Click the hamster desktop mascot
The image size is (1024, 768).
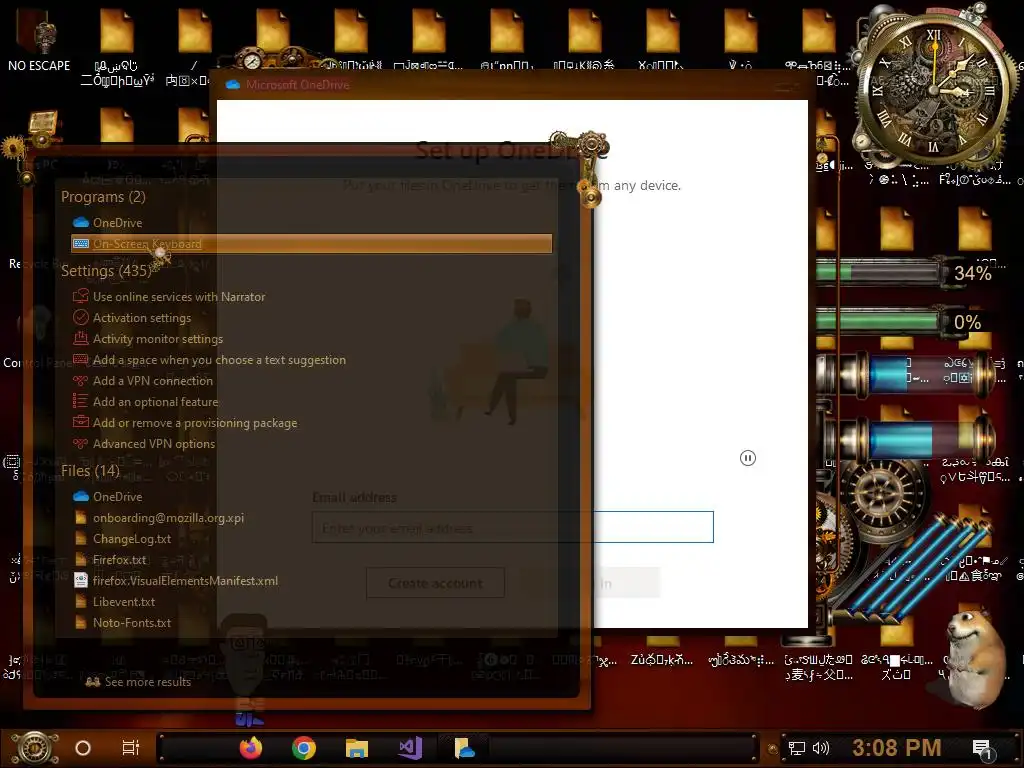click(x=974, y=658)
